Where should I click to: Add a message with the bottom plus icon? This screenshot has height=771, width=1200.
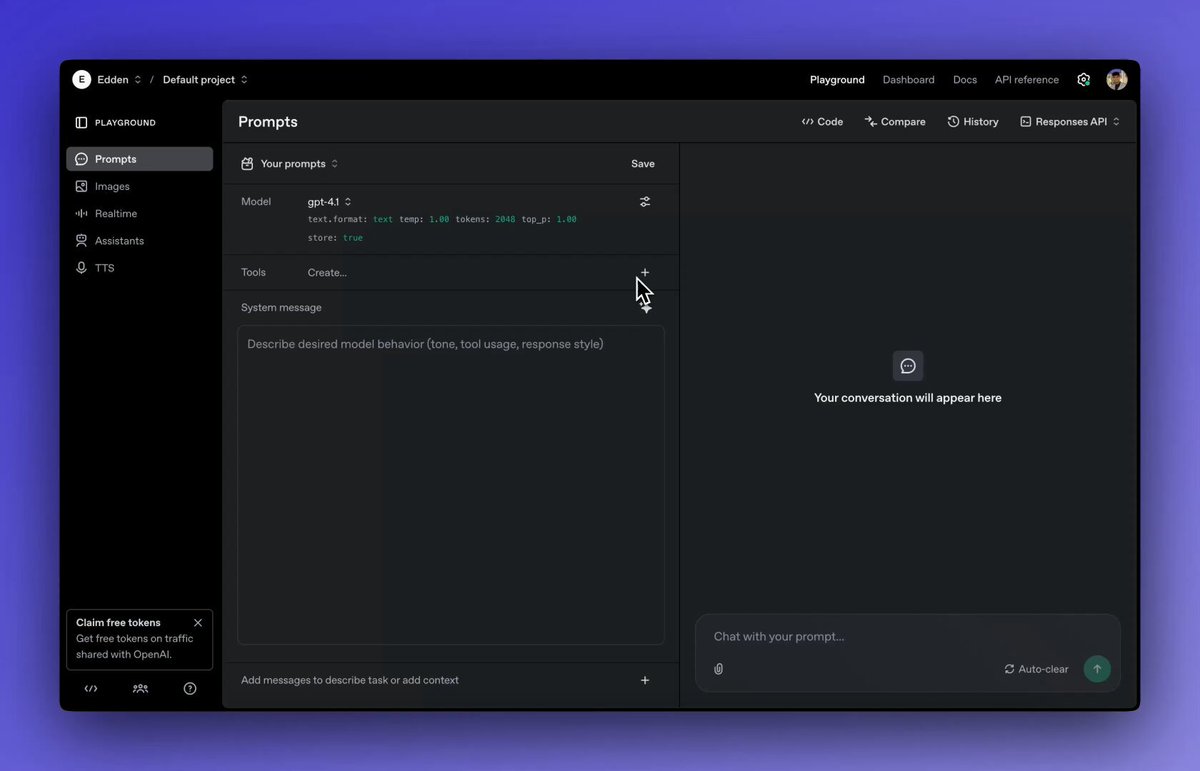[645, 680]
